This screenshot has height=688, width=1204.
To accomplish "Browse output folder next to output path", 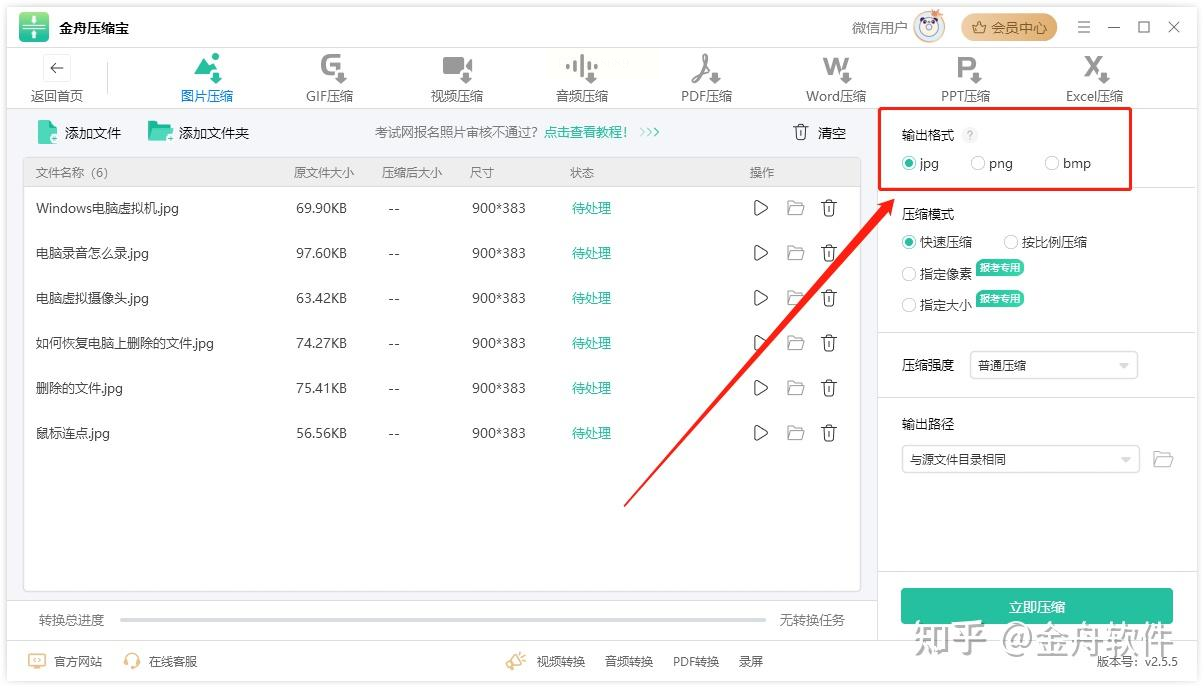I will (x=1162, y=460).
